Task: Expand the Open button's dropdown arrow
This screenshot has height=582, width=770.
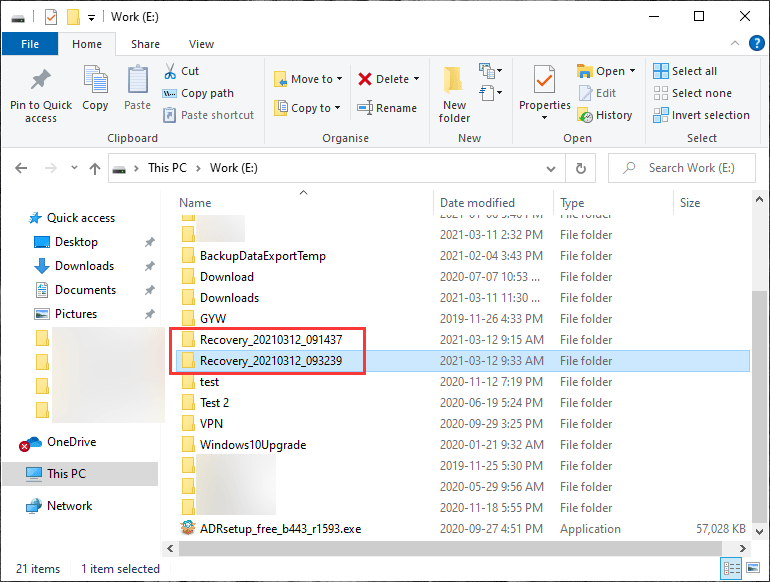Action: [632, 71]
